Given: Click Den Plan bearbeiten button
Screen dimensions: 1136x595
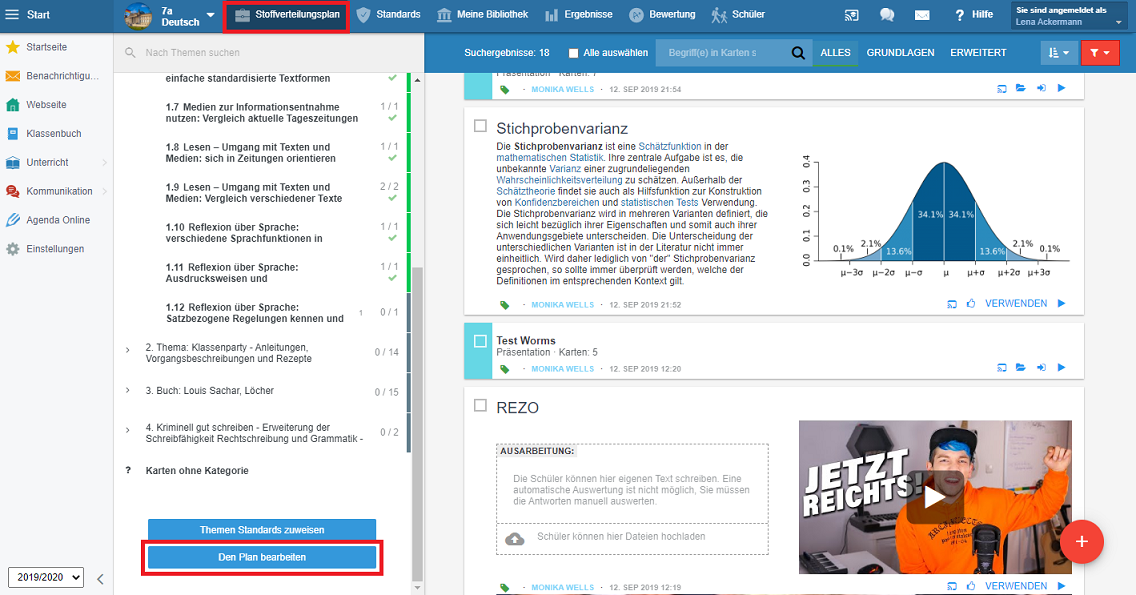Looking at the screenshot, I should 262,557.
